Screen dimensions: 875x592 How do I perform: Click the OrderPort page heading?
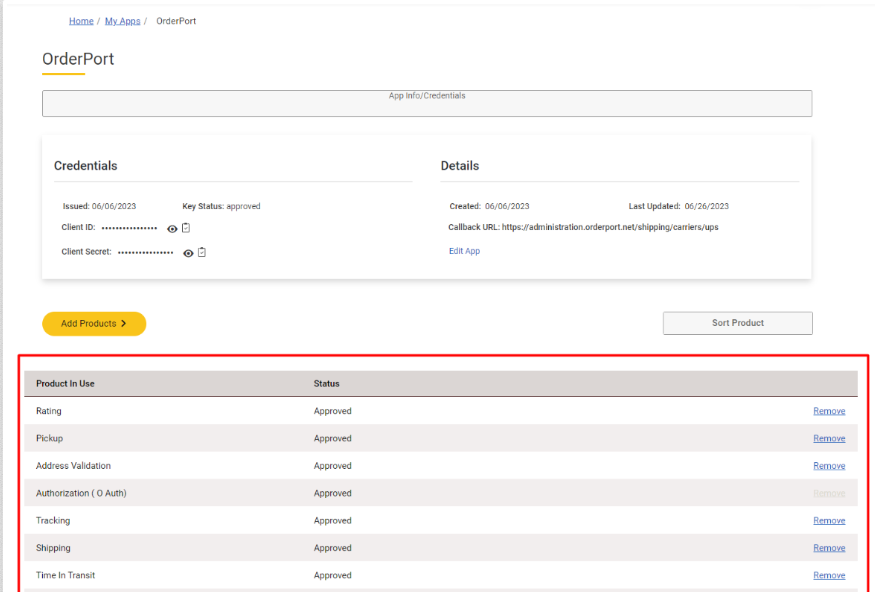click(78, 59)
